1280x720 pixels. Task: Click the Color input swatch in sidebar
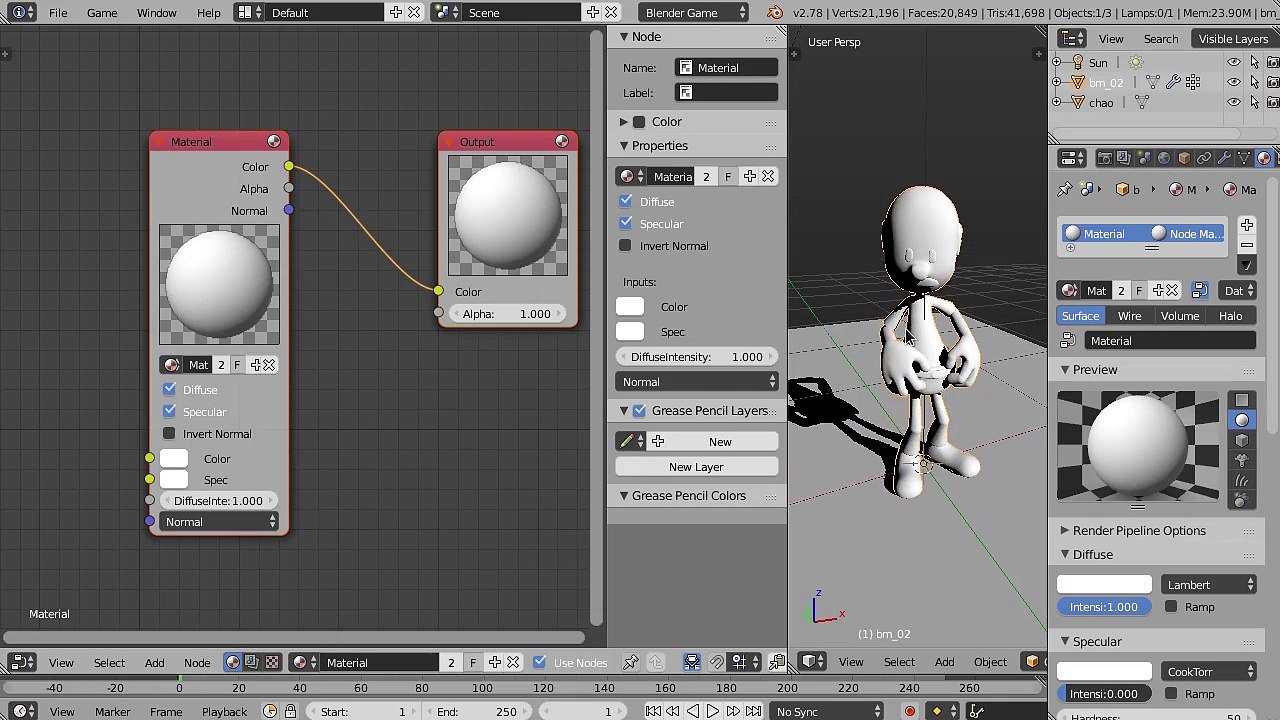point(630,307)
